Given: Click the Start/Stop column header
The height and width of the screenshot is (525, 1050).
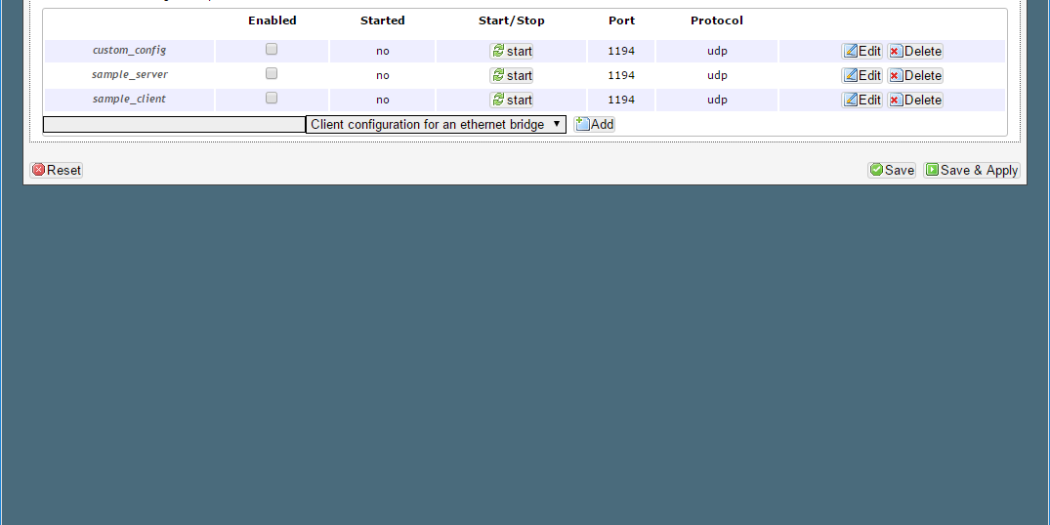Looking at the screenshot, I should pyautogui.click(x=511, y=20).
